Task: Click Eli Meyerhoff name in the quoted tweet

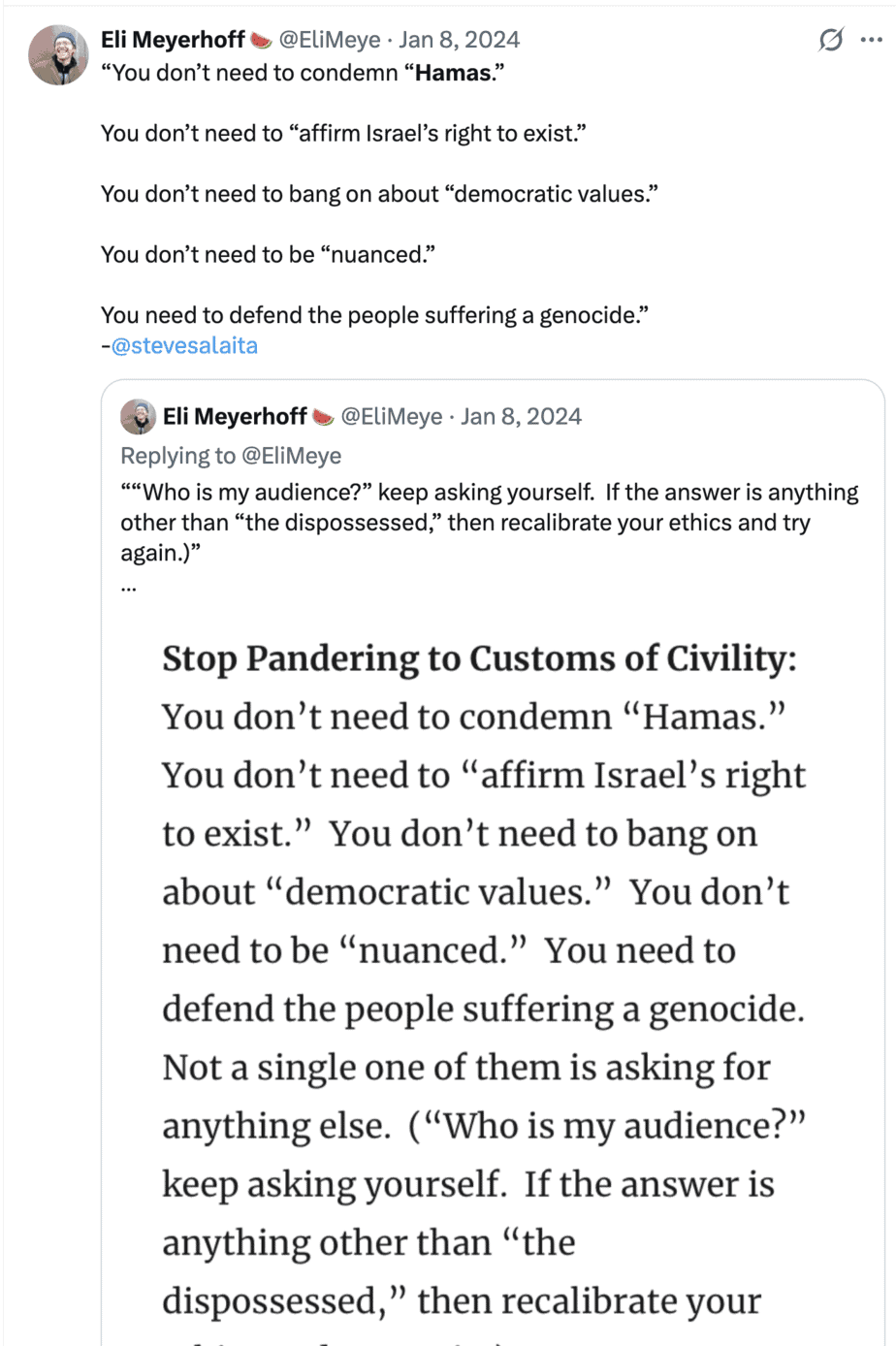Action: tap(235, 417)
